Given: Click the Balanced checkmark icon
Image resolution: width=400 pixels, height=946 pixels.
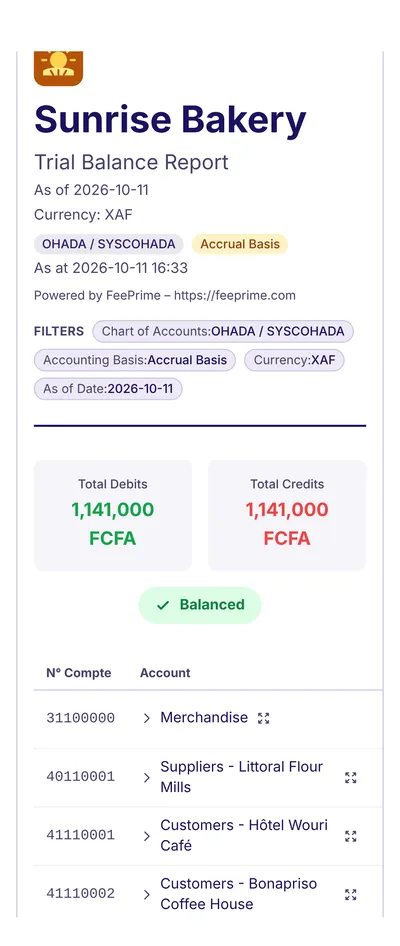Looking at the screenshot, I should tap(163, 605).
